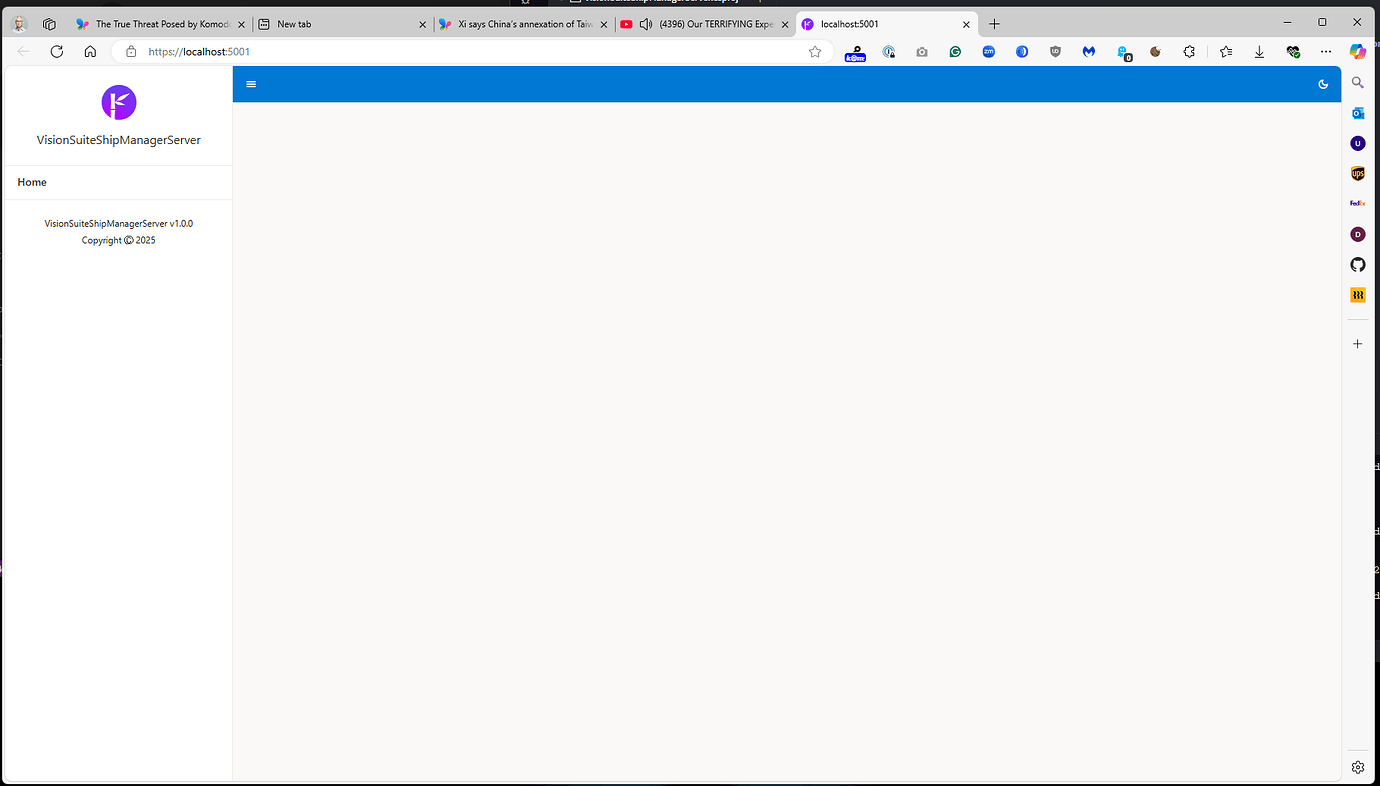Open the browser settings ellipsis menu
The image size is (1380, 786).
point(1326,51)
